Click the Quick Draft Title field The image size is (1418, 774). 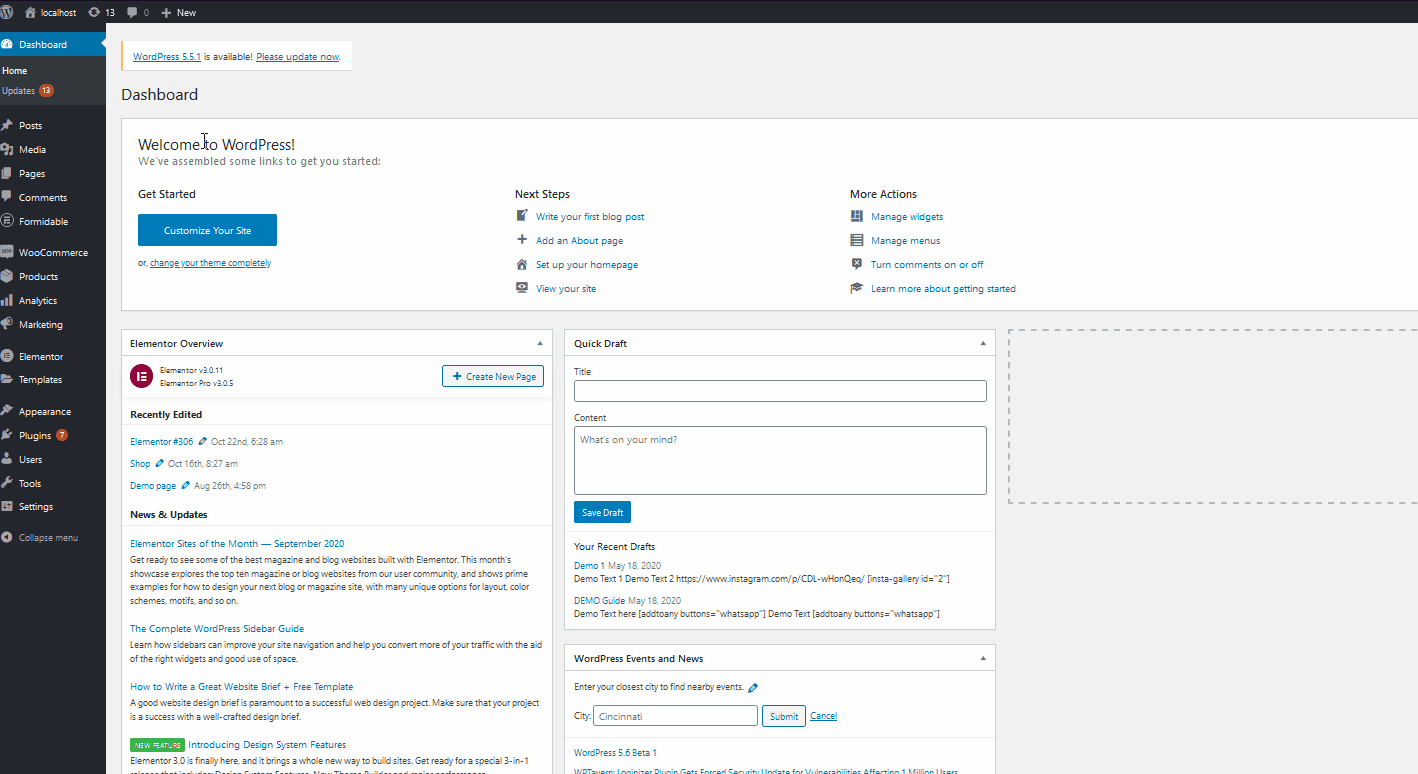click(780, 391)
